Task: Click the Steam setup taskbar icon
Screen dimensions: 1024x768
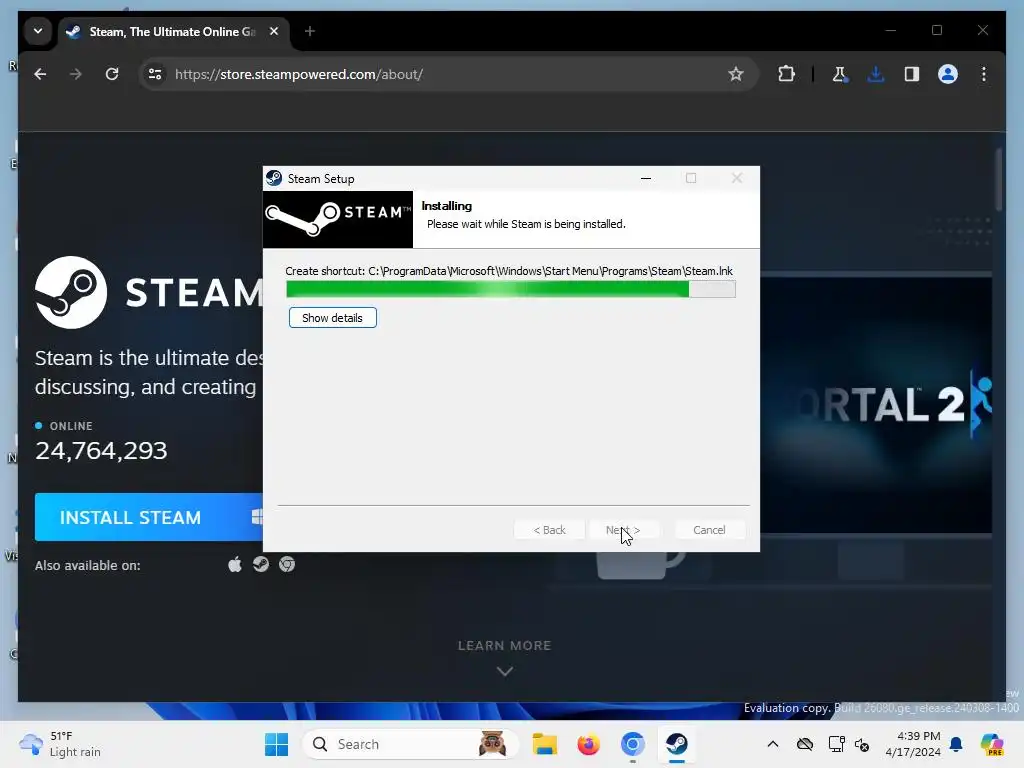Action: click(x=677, y=744)
